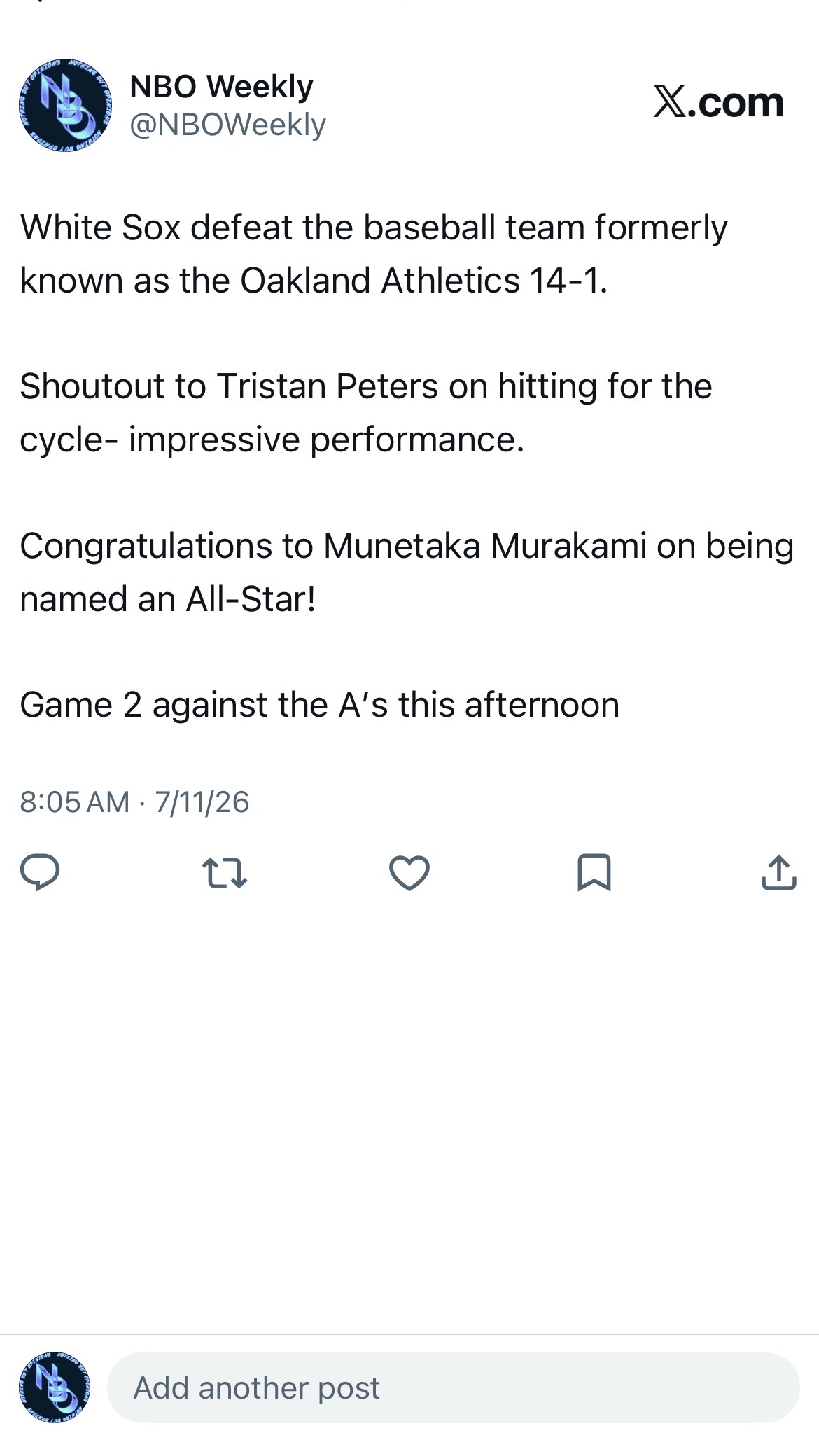
Task: Open the X.com logo watermark
Action: (x=718, y=102)
